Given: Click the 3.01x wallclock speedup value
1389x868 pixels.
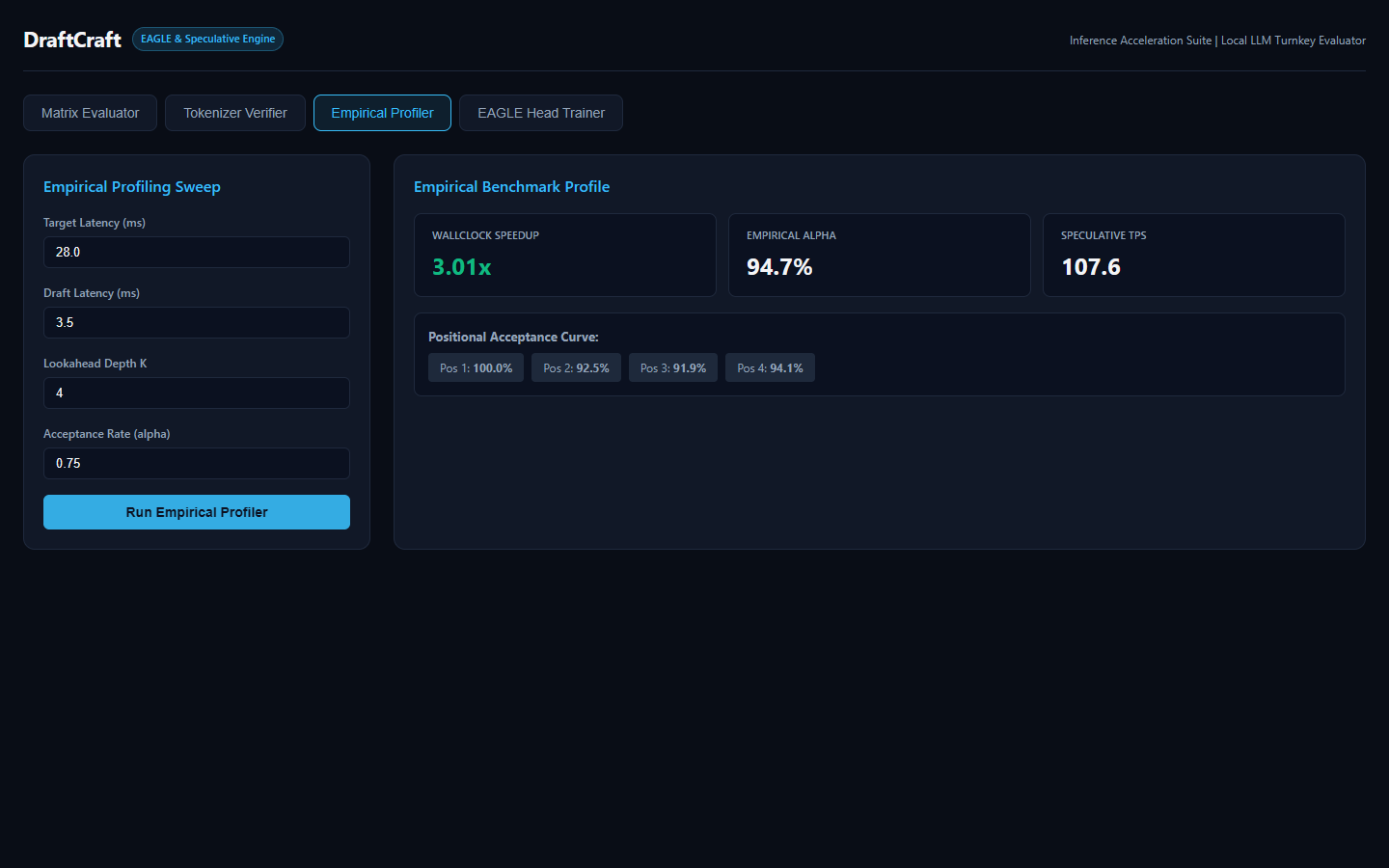Looking at the screenshot, I should [462, 267].
